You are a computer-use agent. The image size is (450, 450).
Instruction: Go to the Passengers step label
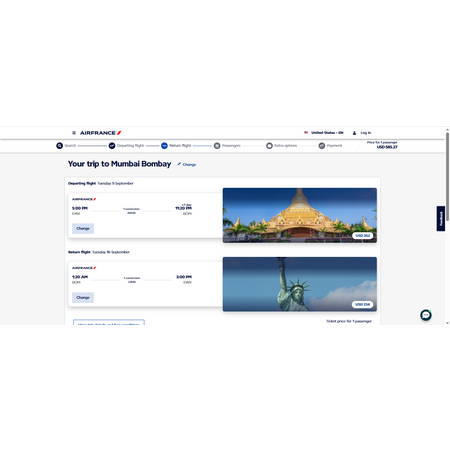(231, 146)
